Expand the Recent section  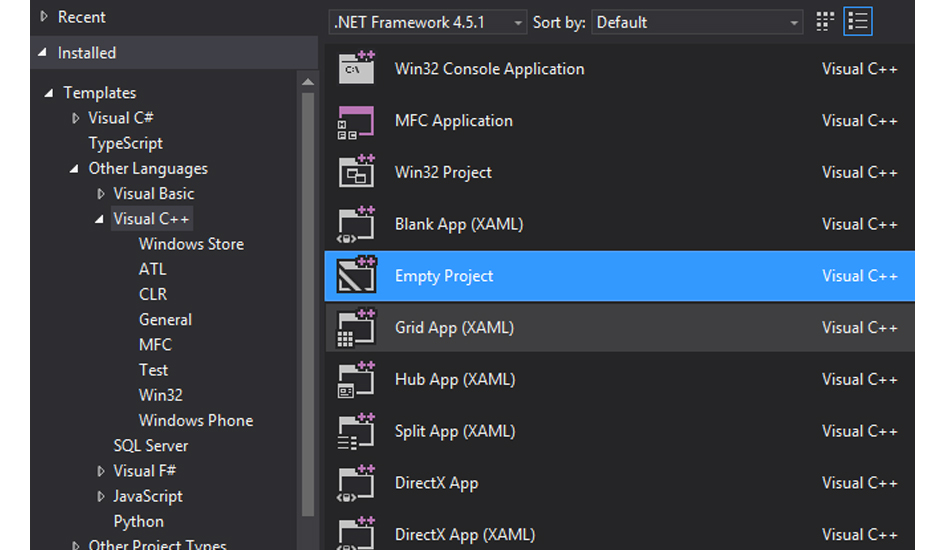pyautogui.click(x=44, y=16)
